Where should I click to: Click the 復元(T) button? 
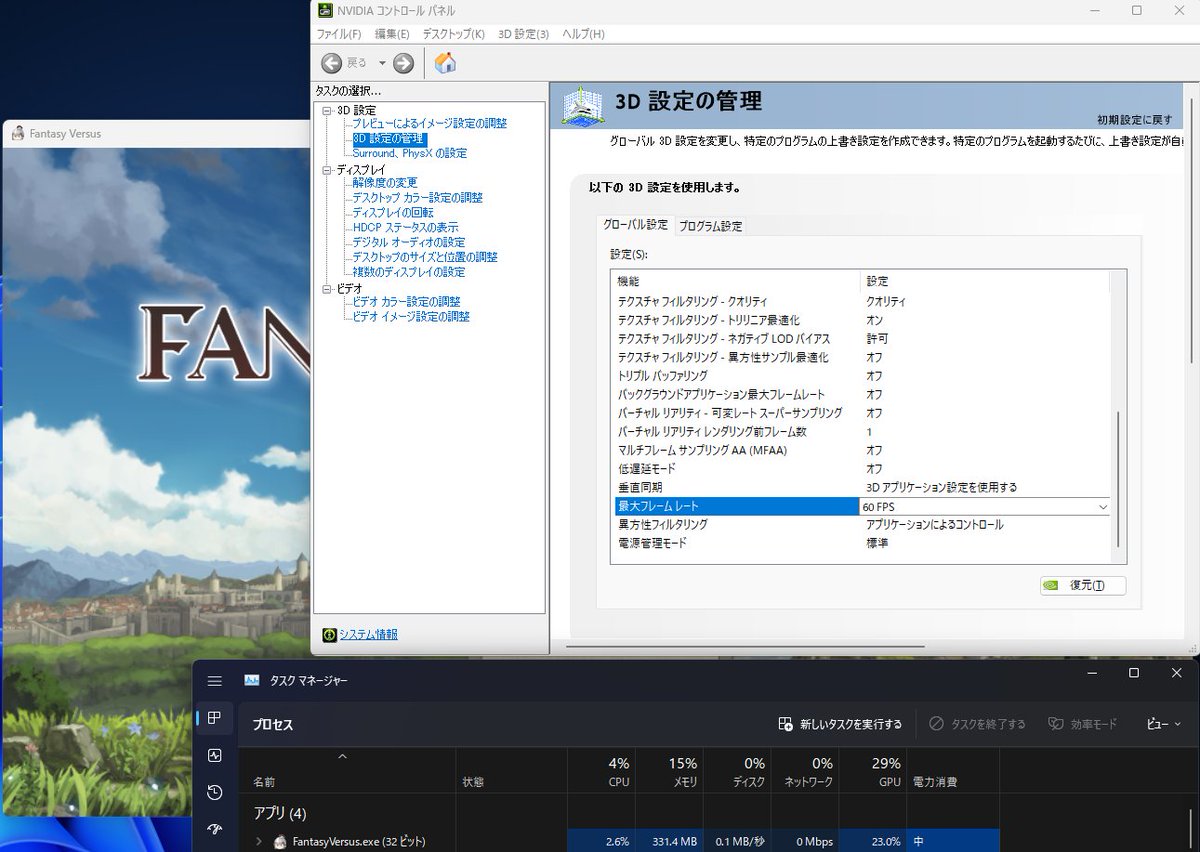(x=1083, y=585)
